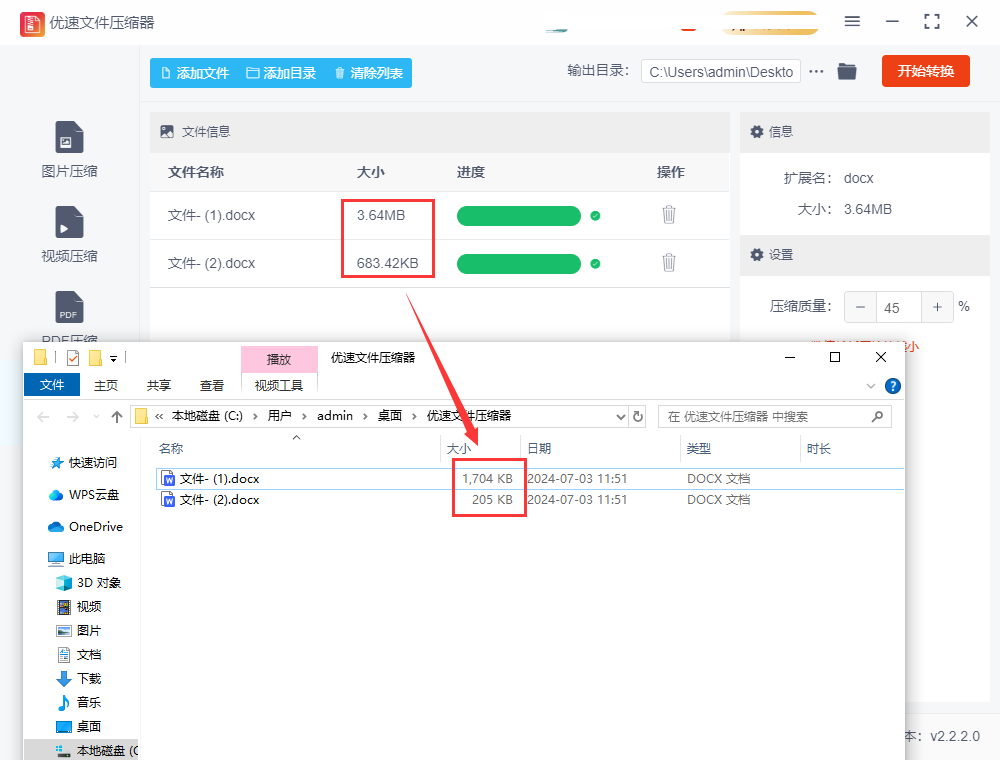The width and height of the screenshot is (1000, 760).
Task: Select 文件- (1).docx row in compressor list
Action: click(x=439, y=216)
